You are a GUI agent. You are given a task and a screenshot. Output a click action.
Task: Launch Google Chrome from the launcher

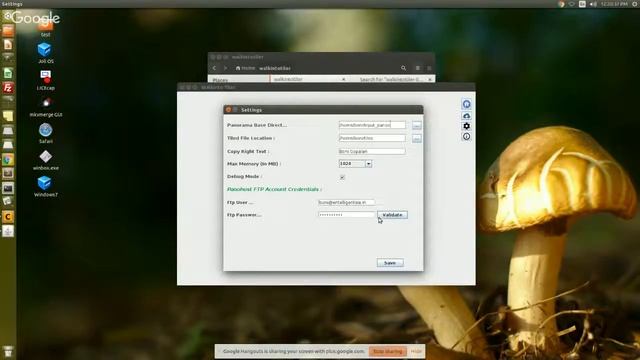8,160
